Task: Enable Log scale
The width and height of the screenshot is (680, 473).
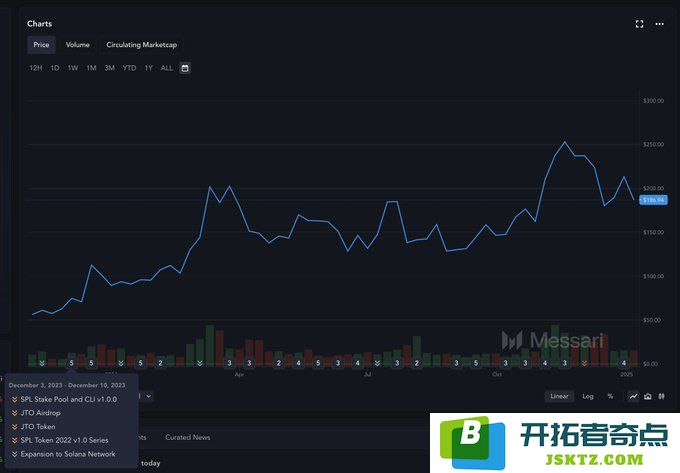Action: click(x=588, y=396)
